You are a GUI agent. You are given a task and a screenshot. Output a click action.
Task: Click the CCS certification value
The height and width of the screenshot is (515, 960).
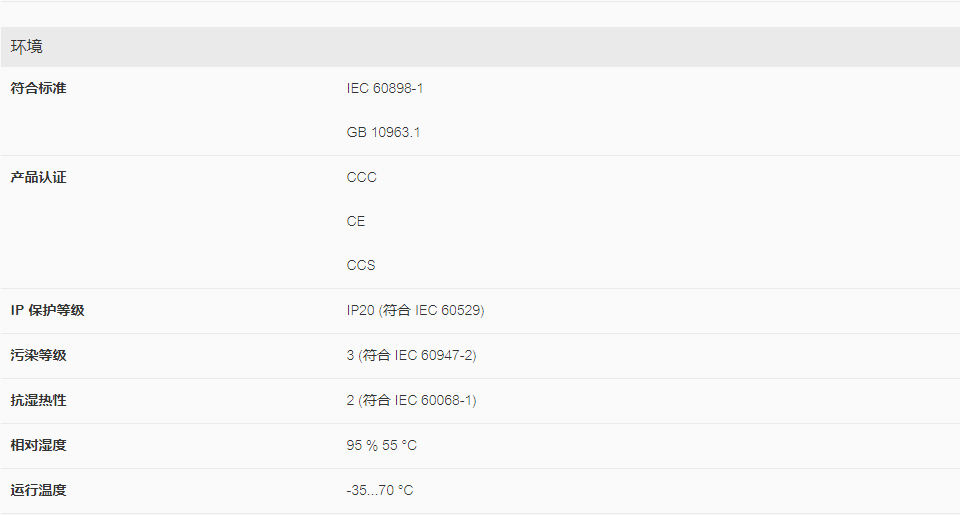(361, 266)
